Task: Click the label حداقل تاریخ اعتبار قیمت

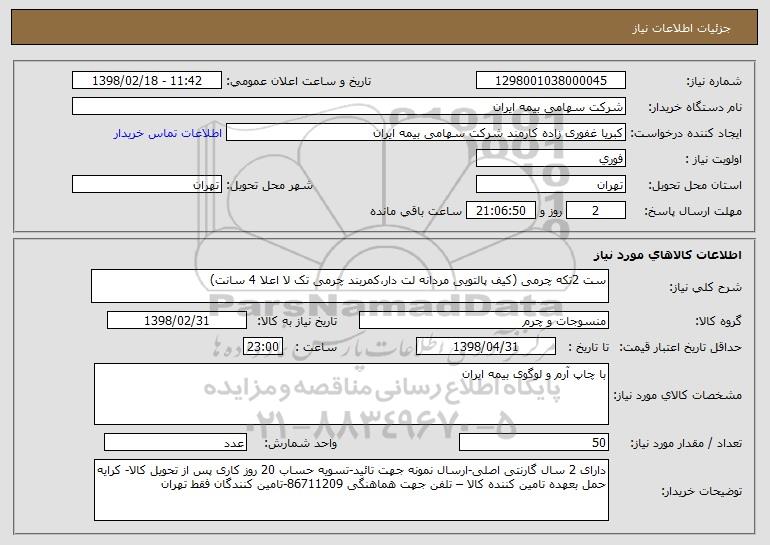Action: point(681,347)
